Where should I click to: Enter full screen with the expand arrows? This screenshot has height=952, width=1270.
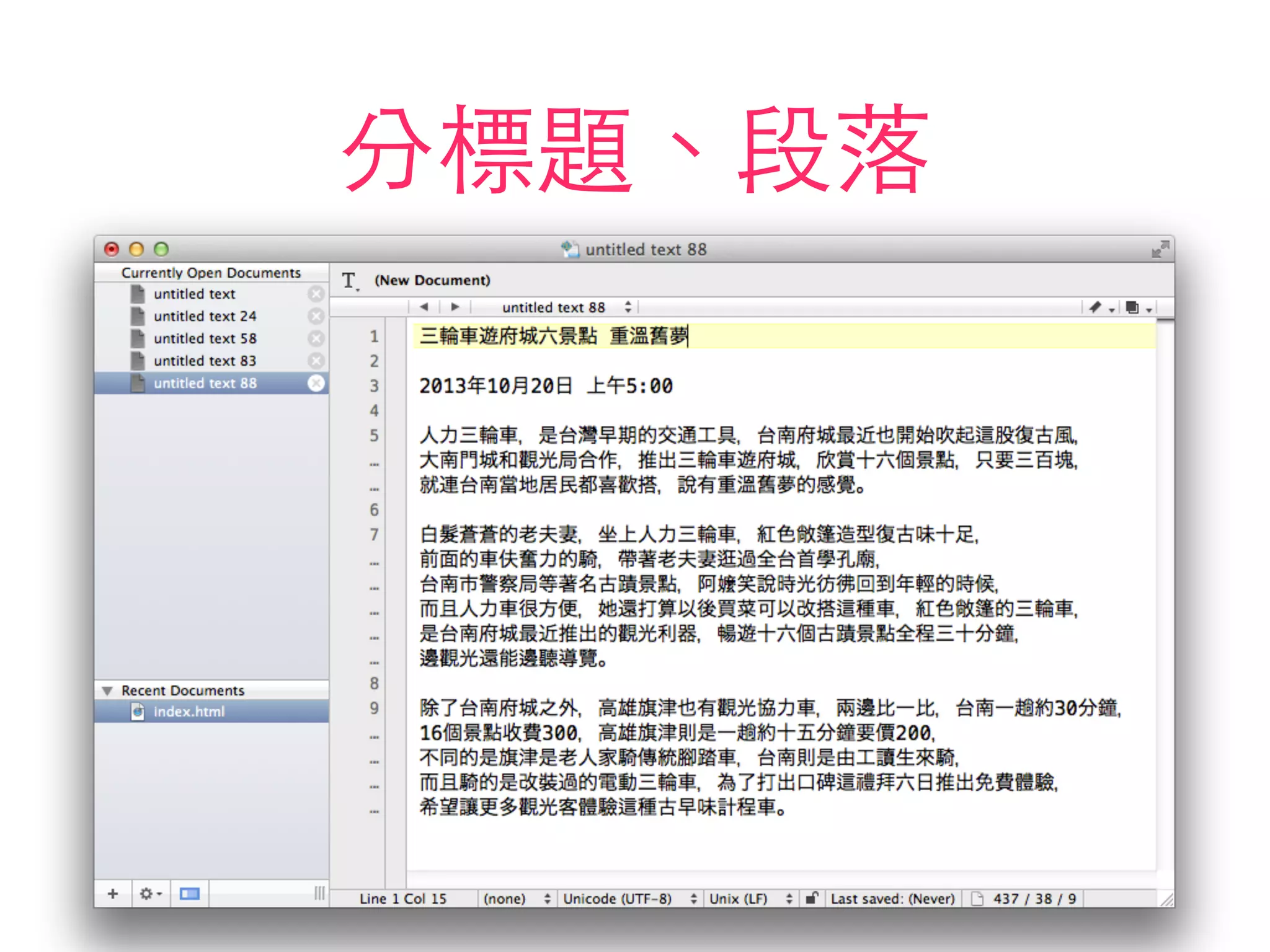pos(1160,249)
